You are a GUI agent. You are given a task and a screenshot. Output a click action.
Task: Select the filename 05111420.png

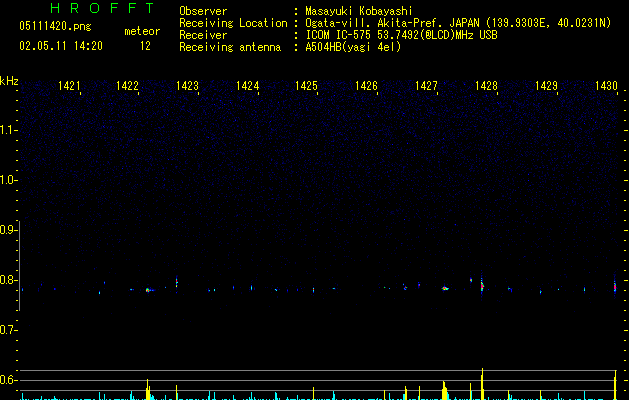pos(55,26)
